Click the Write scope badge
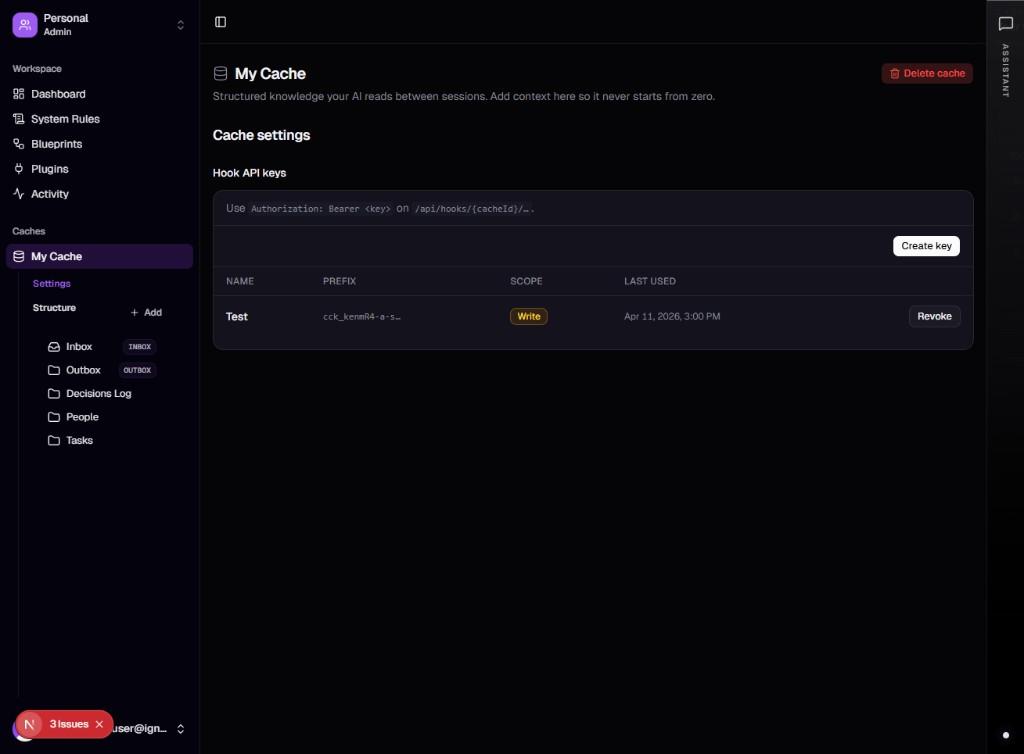The height and width of the screenshot is (754, 1024). pyautogui.click(x=528, y=317)
